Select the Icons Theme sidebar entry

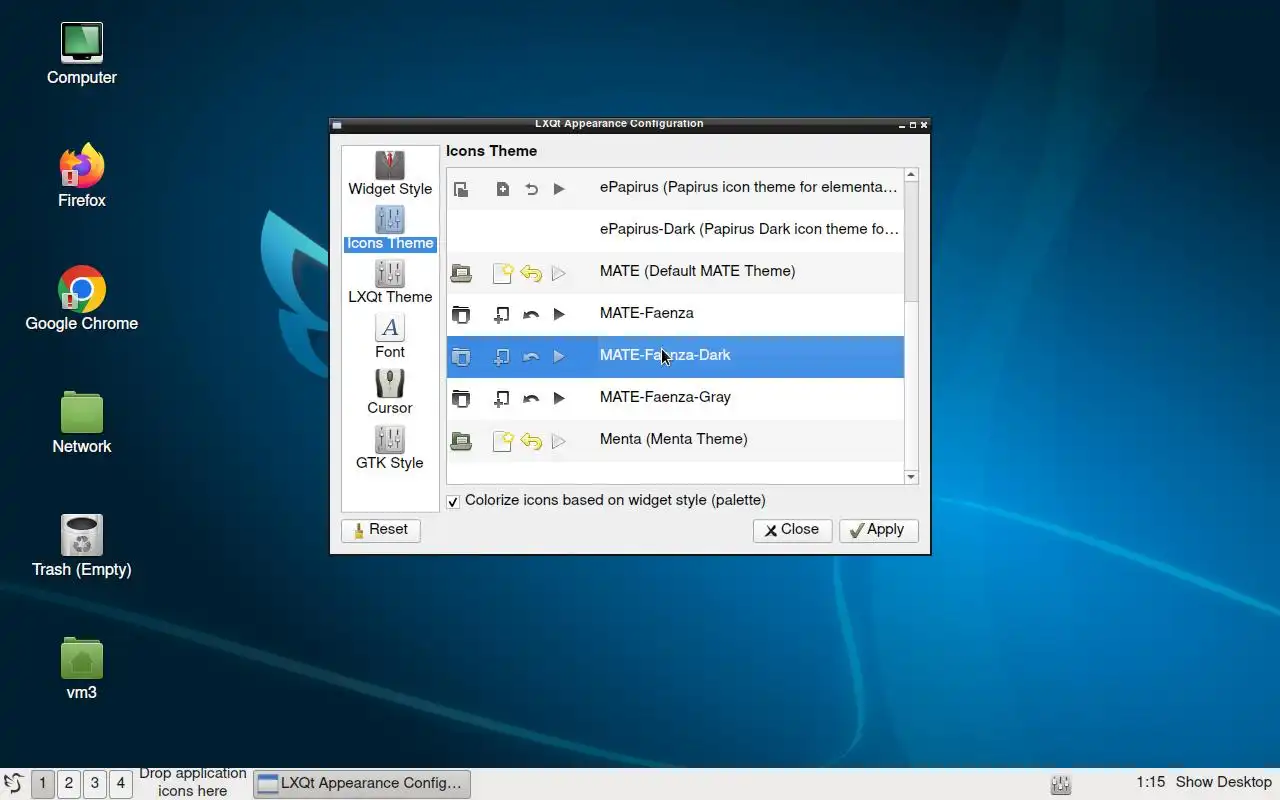tap(390, 229)
